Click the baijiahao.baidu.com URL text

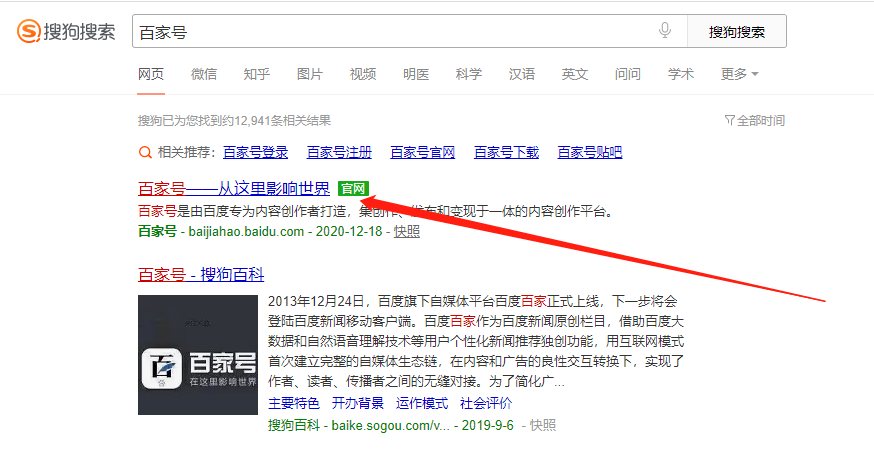pos(246,231)
